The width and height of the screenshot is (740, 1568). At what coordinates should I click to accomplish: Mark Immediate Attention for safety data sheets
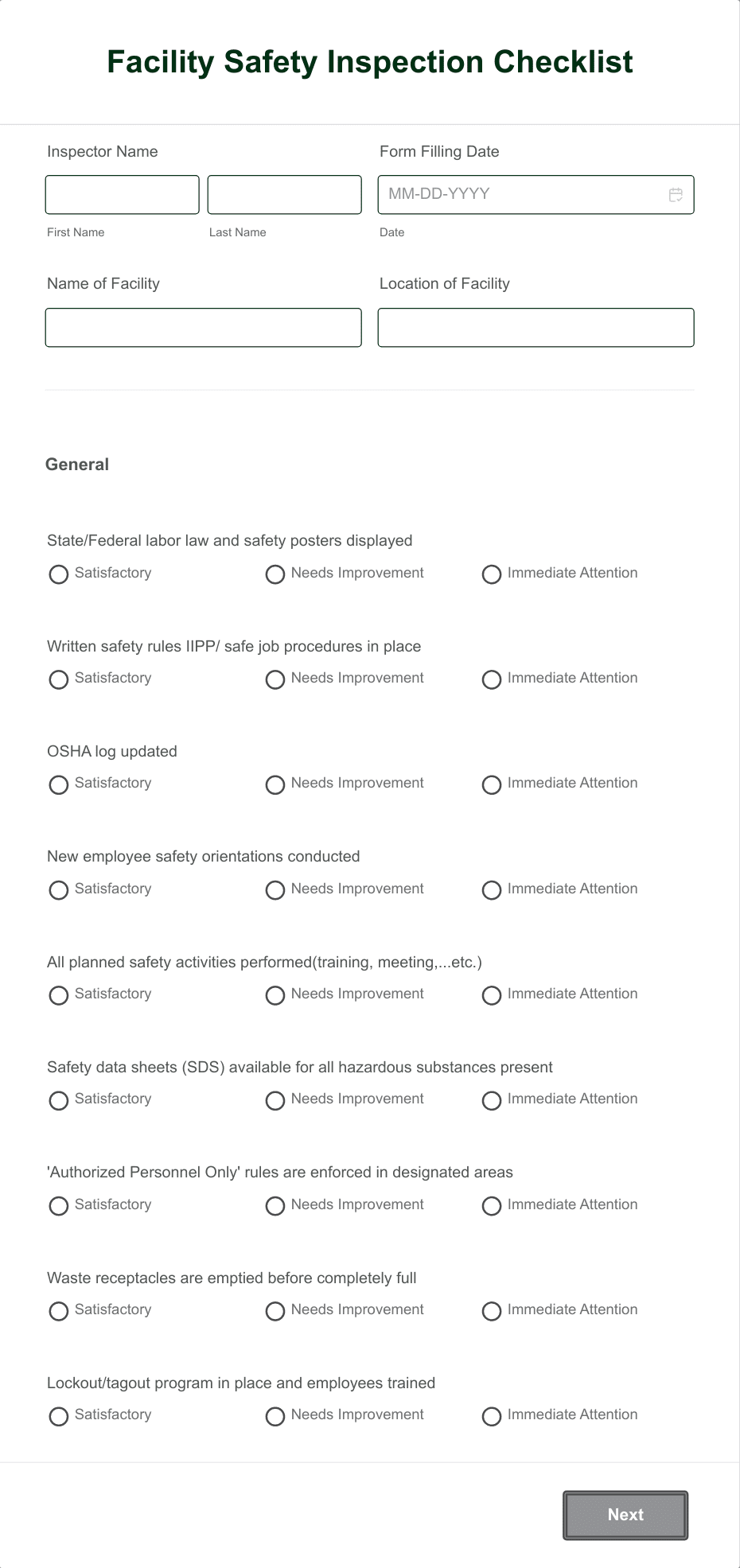pos(491,1100)
